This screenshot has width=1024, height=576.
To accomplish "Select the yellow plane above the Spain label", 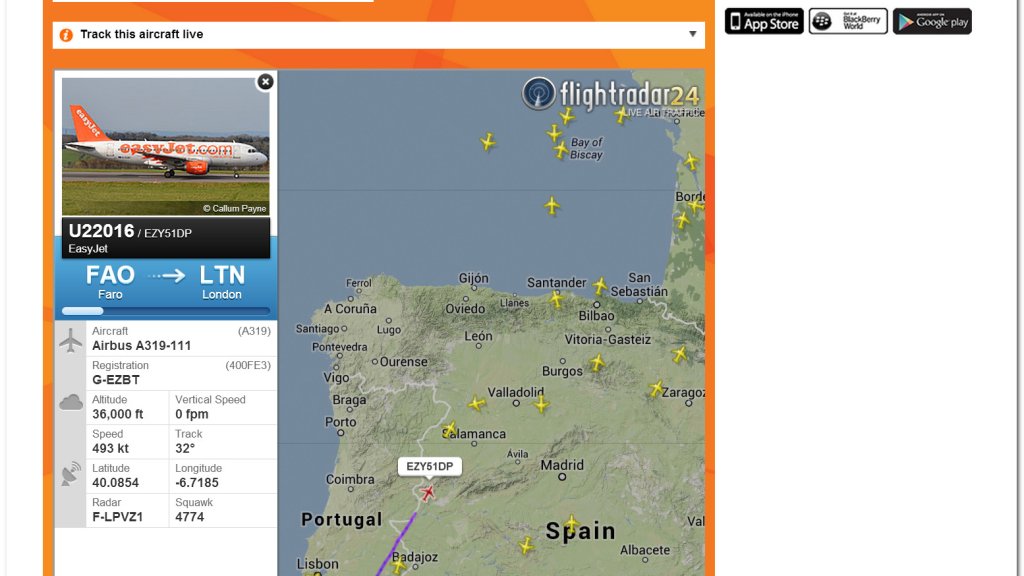I will pos(571,523).
